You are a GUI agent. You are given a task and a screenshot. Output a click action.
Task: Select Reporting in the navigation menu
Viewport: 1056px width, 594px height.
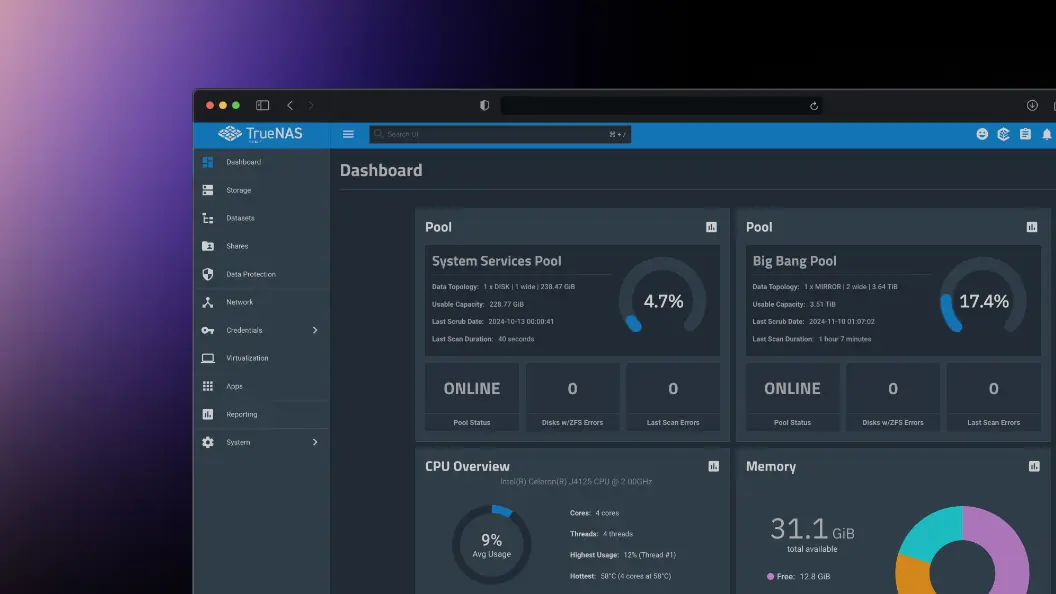point(241,414)
